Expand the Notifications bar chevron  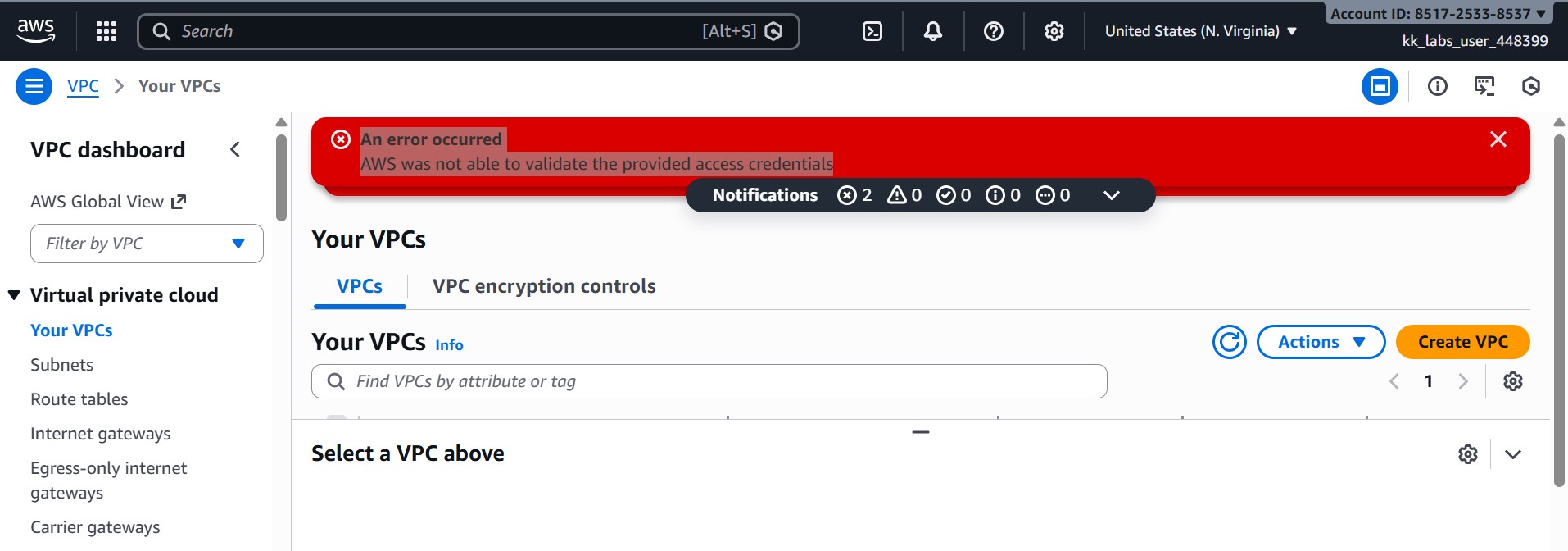pyautogui.click(x=1111, y=195)
